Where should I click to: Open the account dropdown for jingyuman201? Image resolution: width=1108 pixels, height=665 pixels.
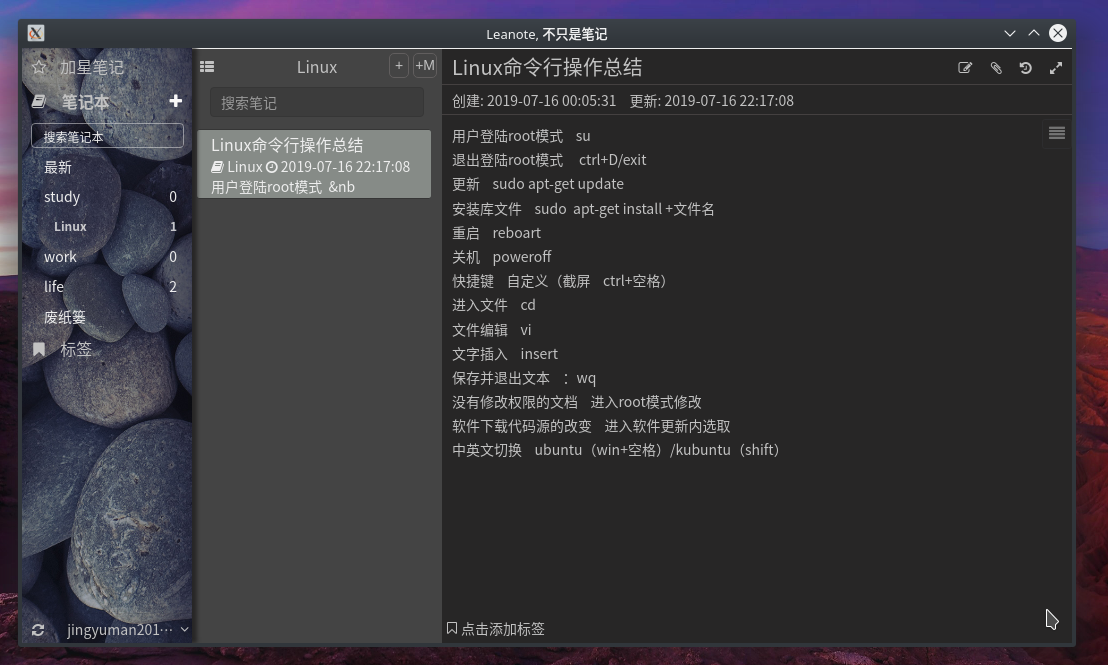click(x=184, y=630)
